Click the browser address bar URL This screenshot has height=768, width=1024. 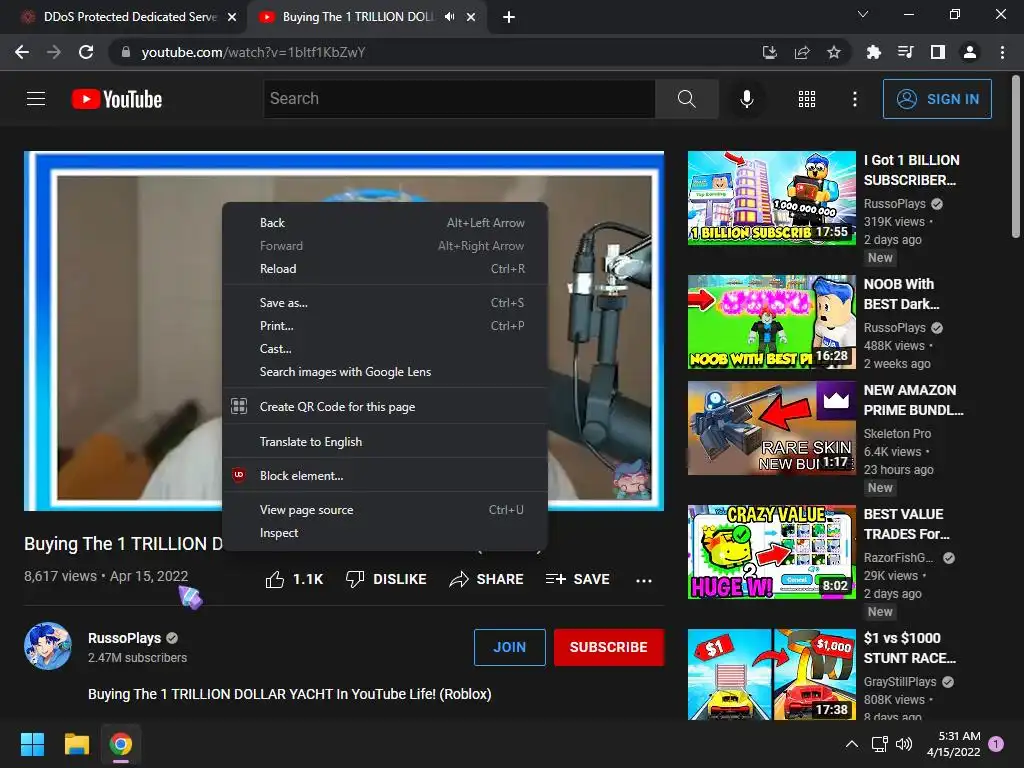click(253, 52)
